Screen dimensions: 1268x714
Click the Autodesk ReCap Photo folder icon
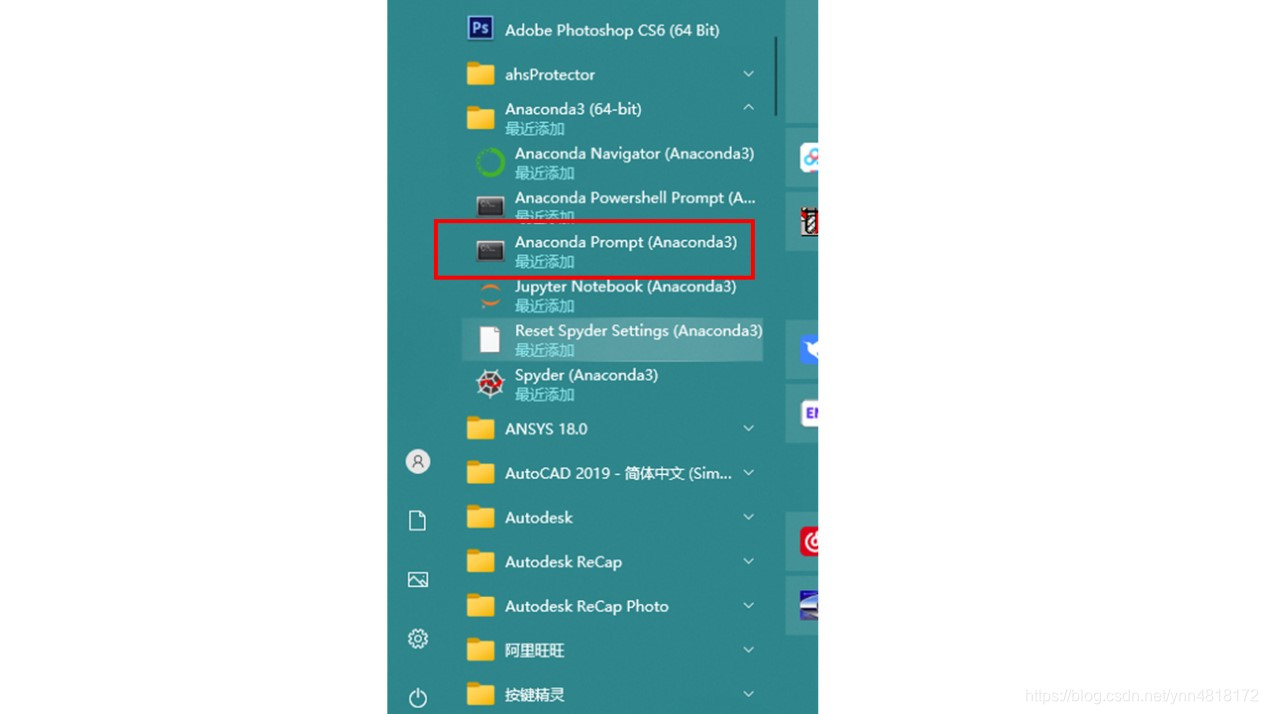[x=480, y=606]
